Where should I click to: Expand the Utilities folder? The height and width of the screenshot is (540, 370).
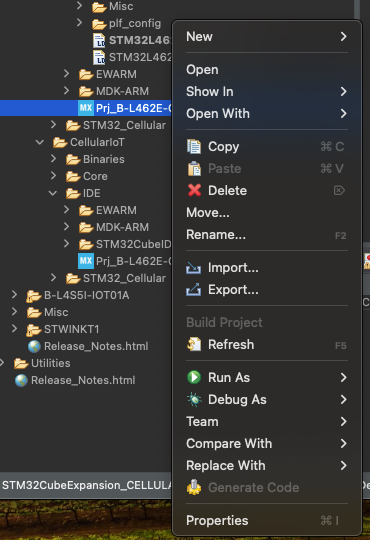click(x=2, y=363)
